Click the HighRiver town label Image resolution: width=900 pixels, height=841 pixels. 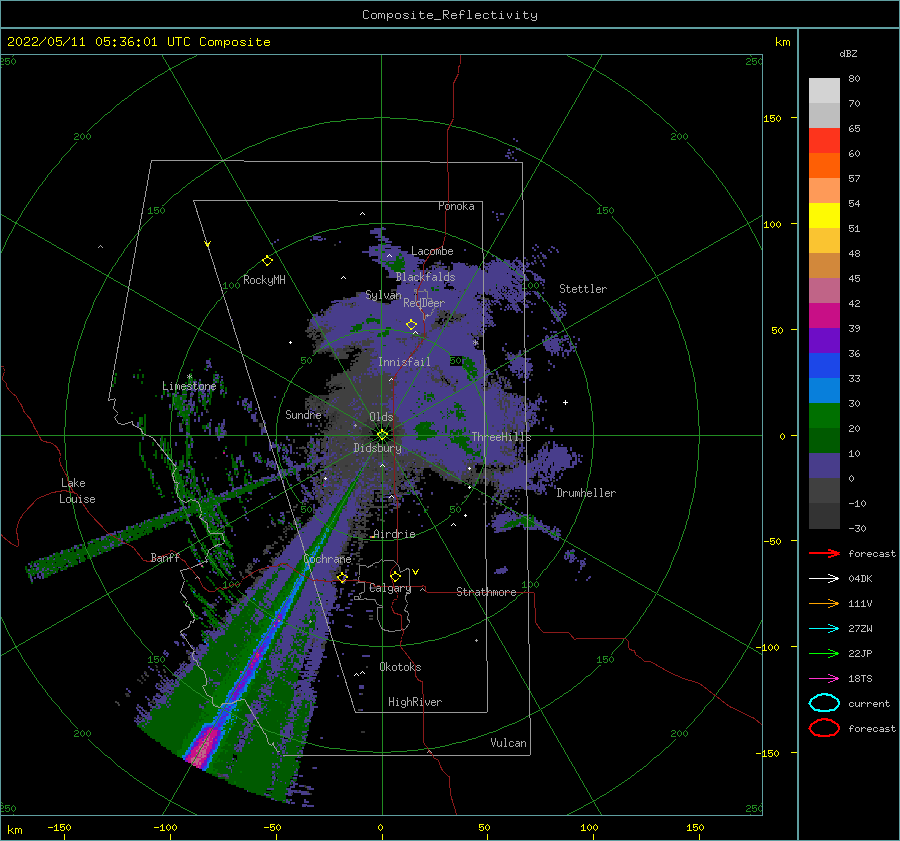point(415,702)
